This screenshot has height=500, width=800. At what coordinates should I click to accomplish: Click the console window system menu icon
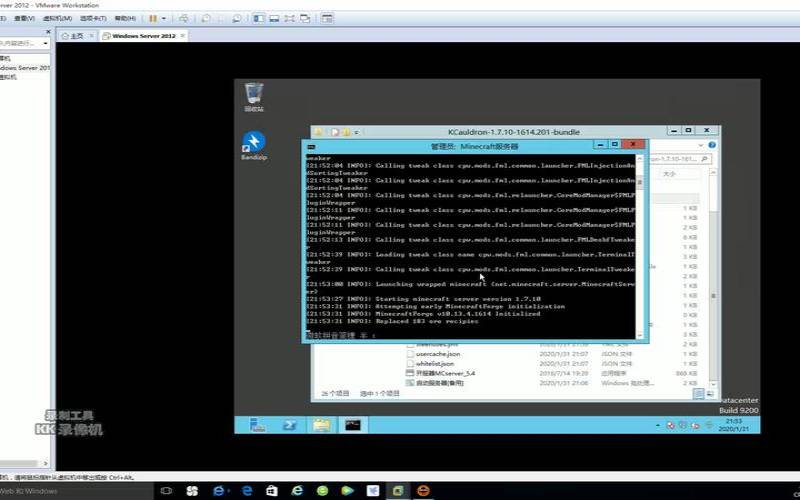tap(311, 147)
